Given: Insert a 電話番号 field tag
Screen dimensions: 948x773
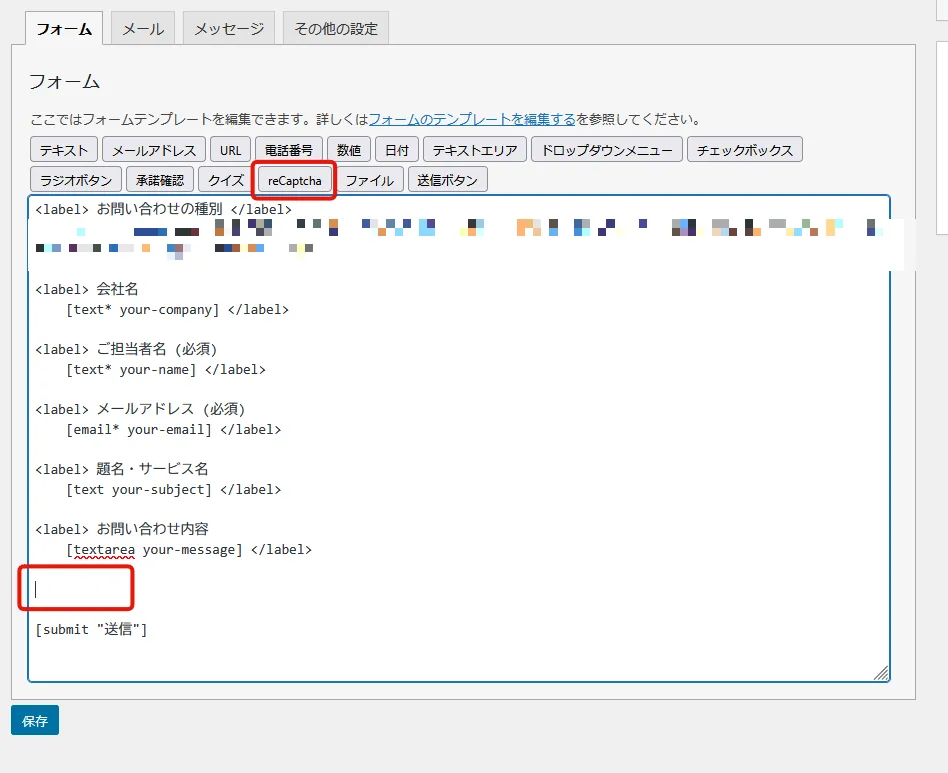Looking at the screenshot, I should point(289,150).
